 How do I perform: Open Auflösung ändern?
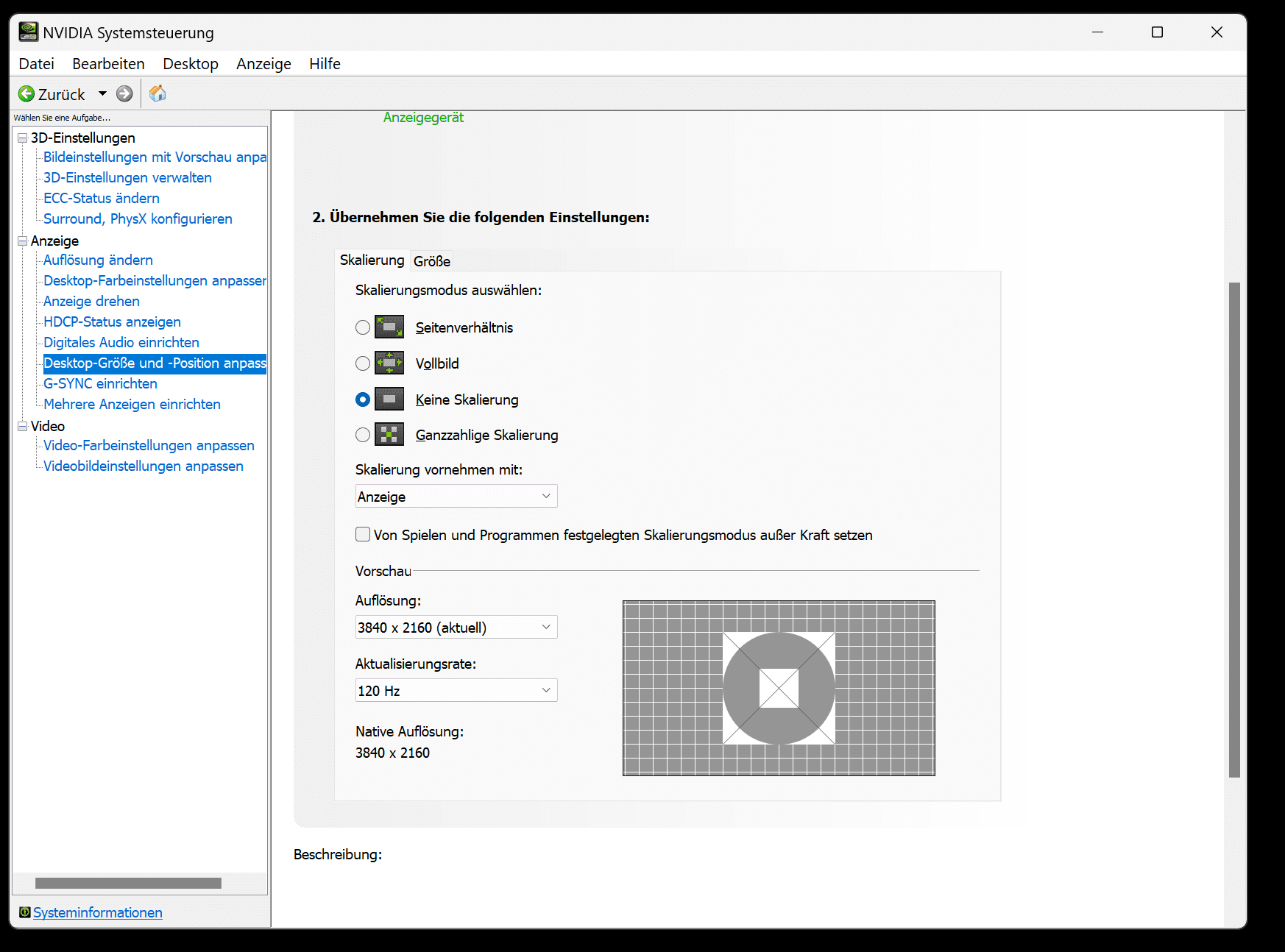tap(98, 260)
